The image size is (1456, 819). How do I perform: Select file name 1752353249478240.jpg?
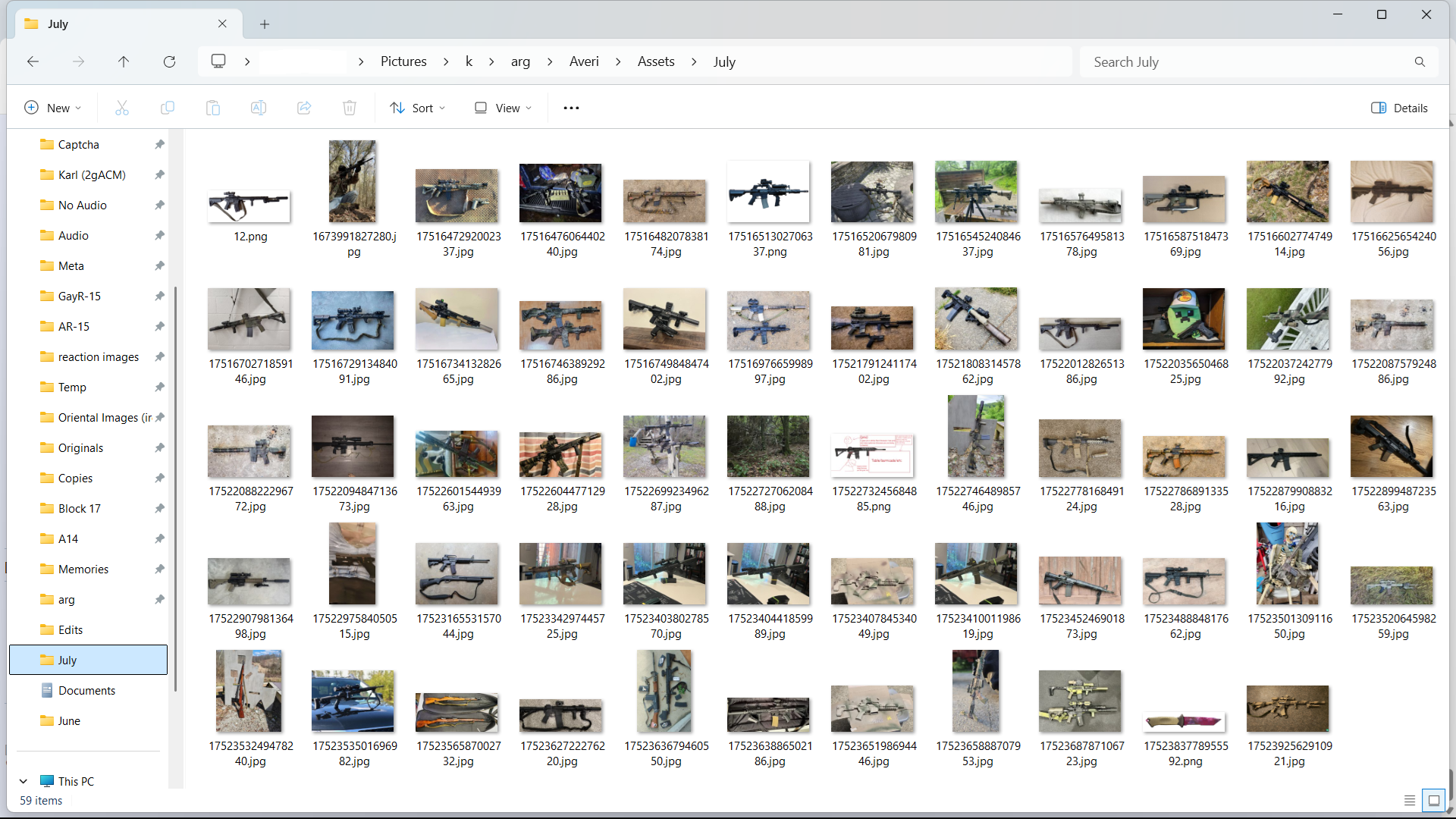pos(251,753)
